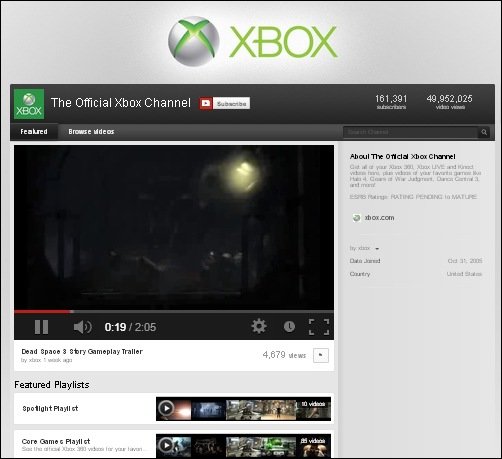Click the Country label in the About panel
502x459 pixels.
coord(360,274)
